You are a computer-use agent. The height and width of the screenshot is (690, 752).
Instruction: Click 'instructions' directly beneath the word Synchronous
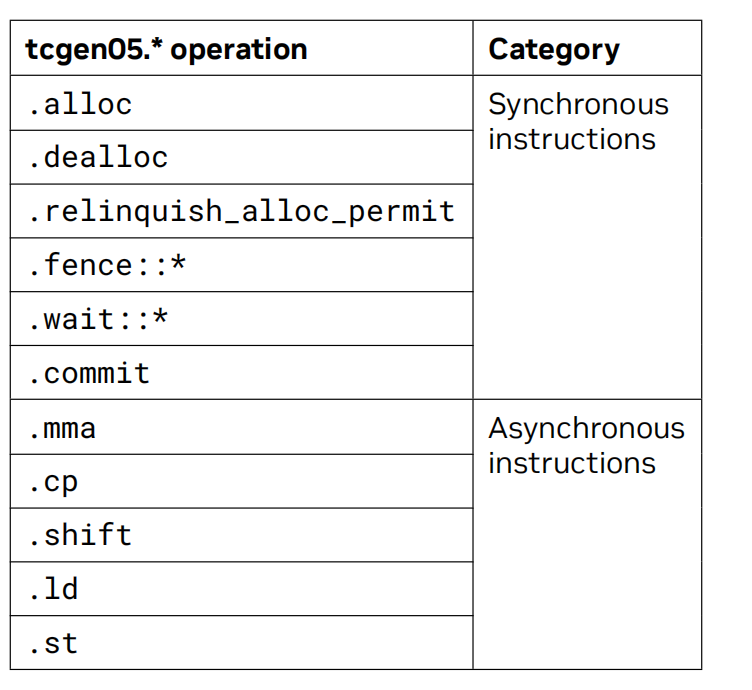click(571, 139)
